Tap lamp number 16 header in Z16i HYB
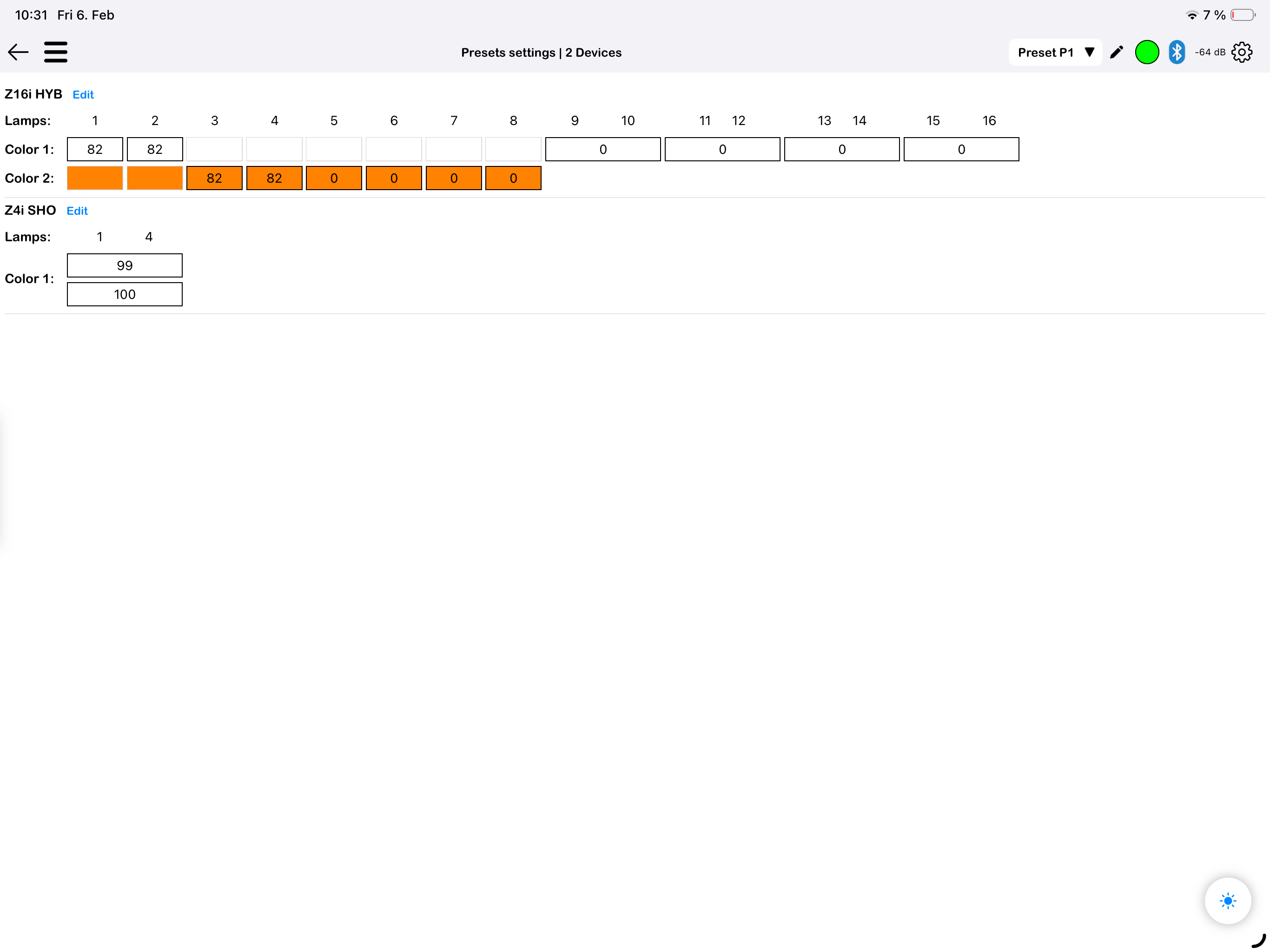Screen dimensions: 1270x952 [x=989, y=120]
